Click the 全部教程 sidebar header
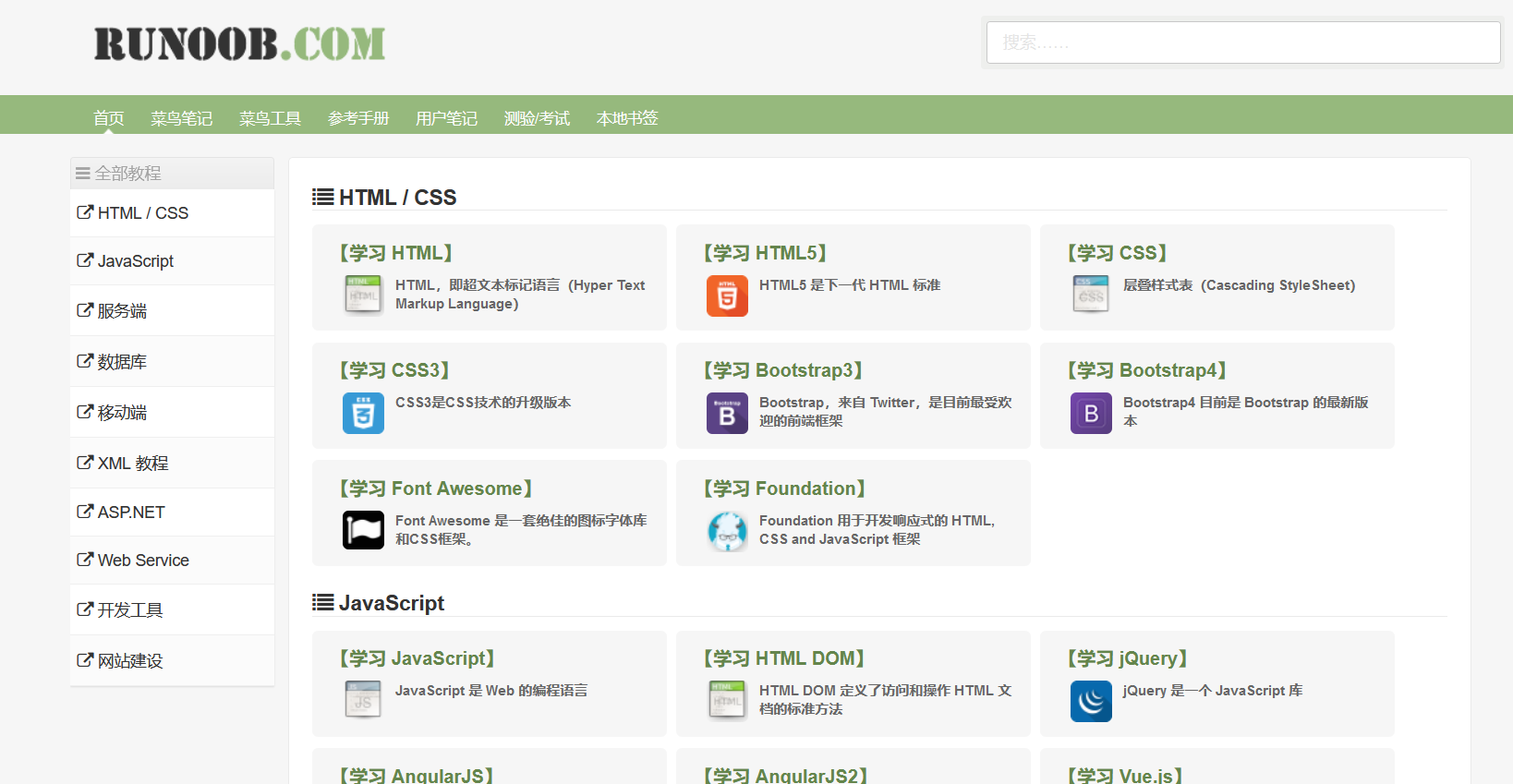Screen dimensions: 1513x784 172,174
